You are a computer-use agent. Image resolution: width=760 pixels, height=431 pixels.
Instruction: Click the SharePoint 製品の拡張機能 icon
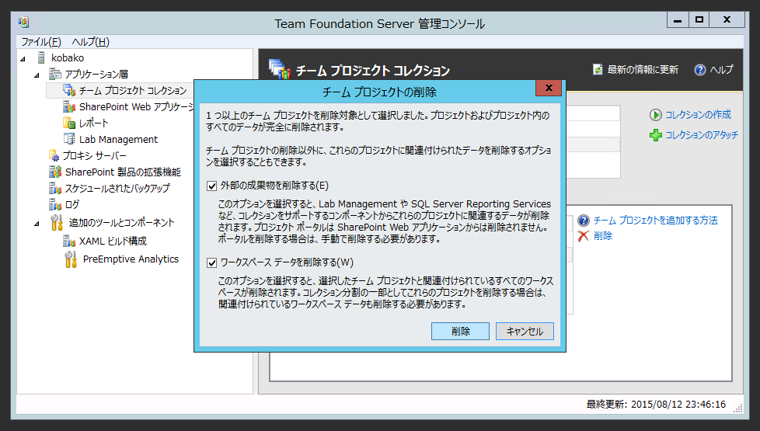(x=55, y=172)
